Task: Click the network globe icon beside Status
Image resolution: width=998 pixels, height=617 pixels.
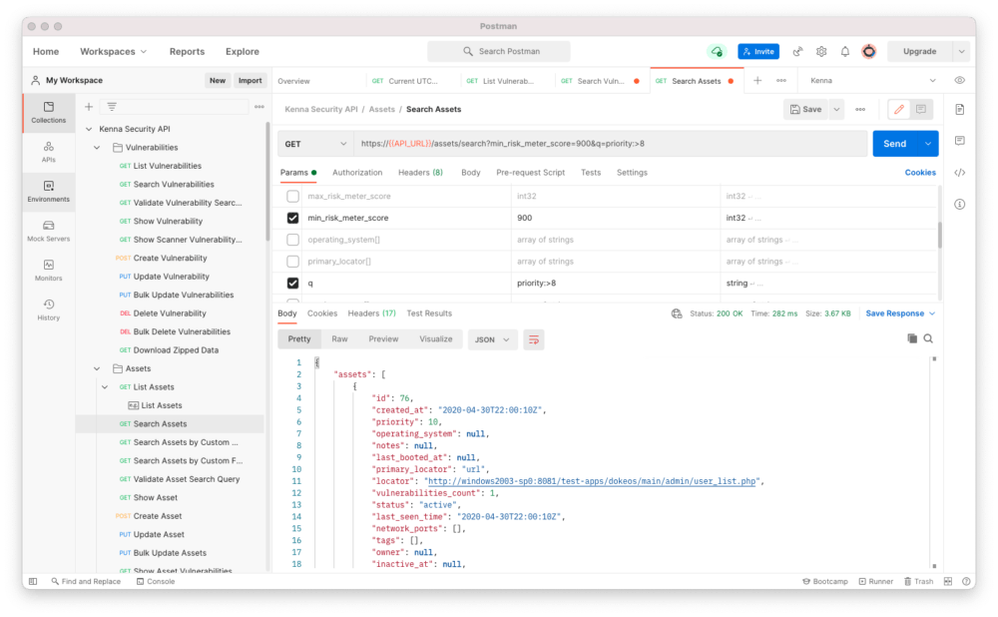Action: tap(677, 314)
